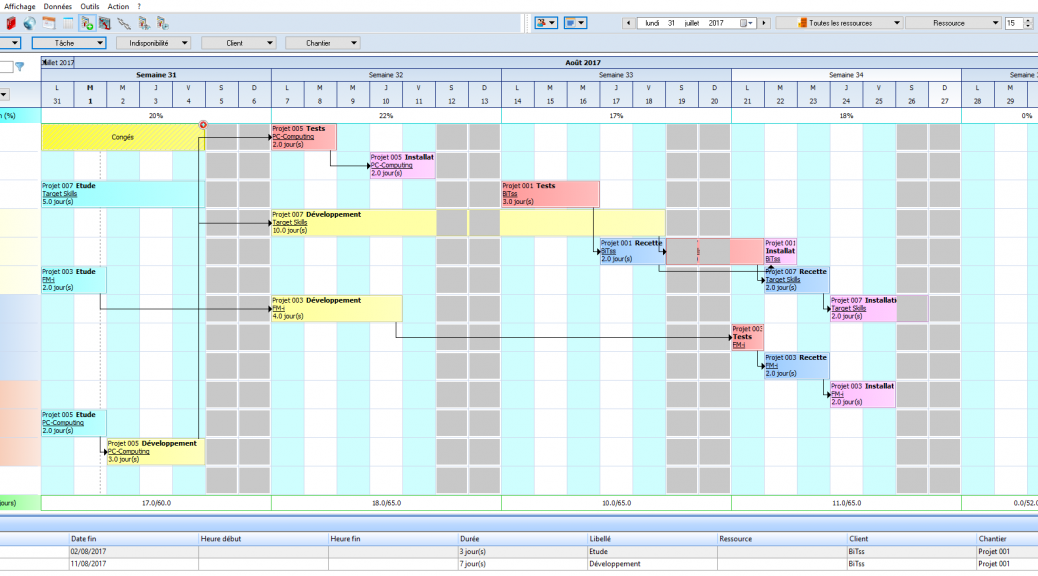
Task: Open the resource people view dropdown
Action: [x=546, y=23]
